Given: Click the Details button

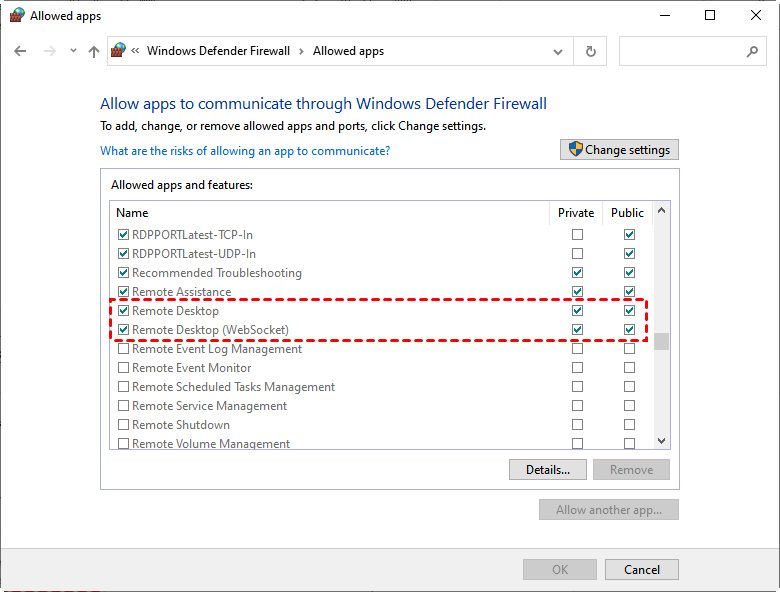Looking at the screenshot, I should coord(547,470).
